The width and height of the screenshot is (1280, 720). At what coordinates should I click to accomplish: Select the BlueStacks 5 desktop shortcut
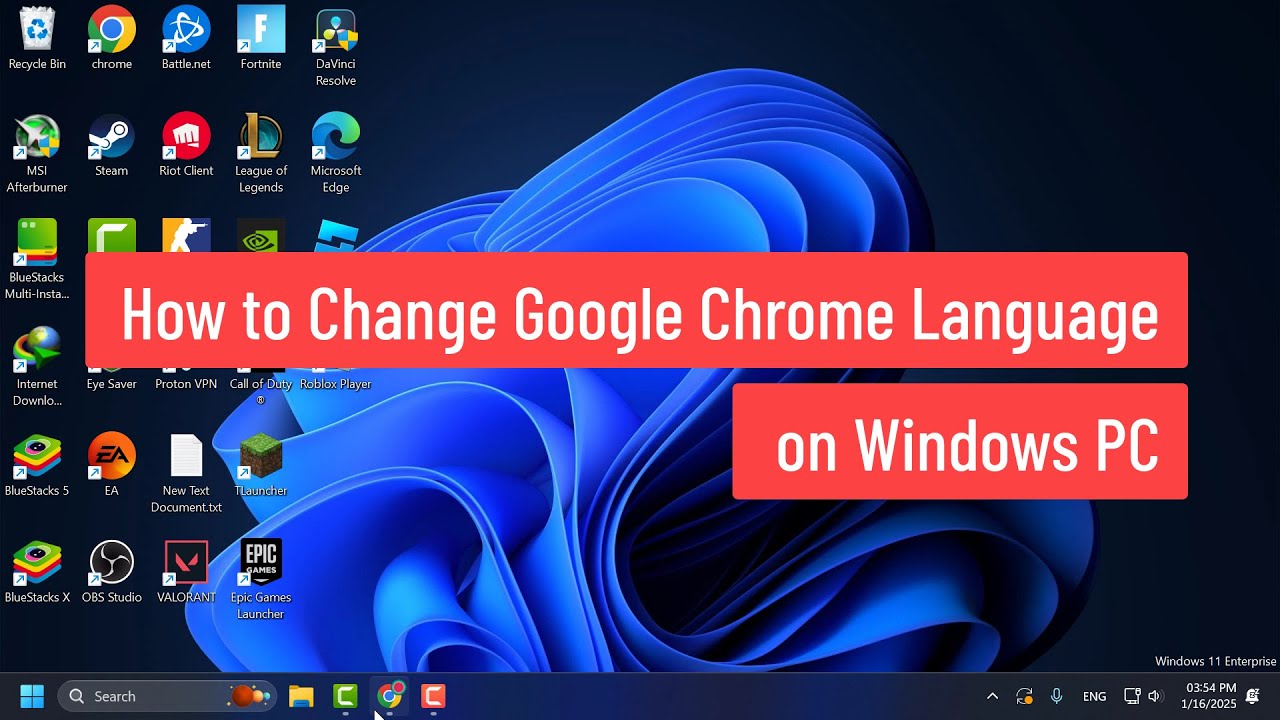tap(37, 466)
